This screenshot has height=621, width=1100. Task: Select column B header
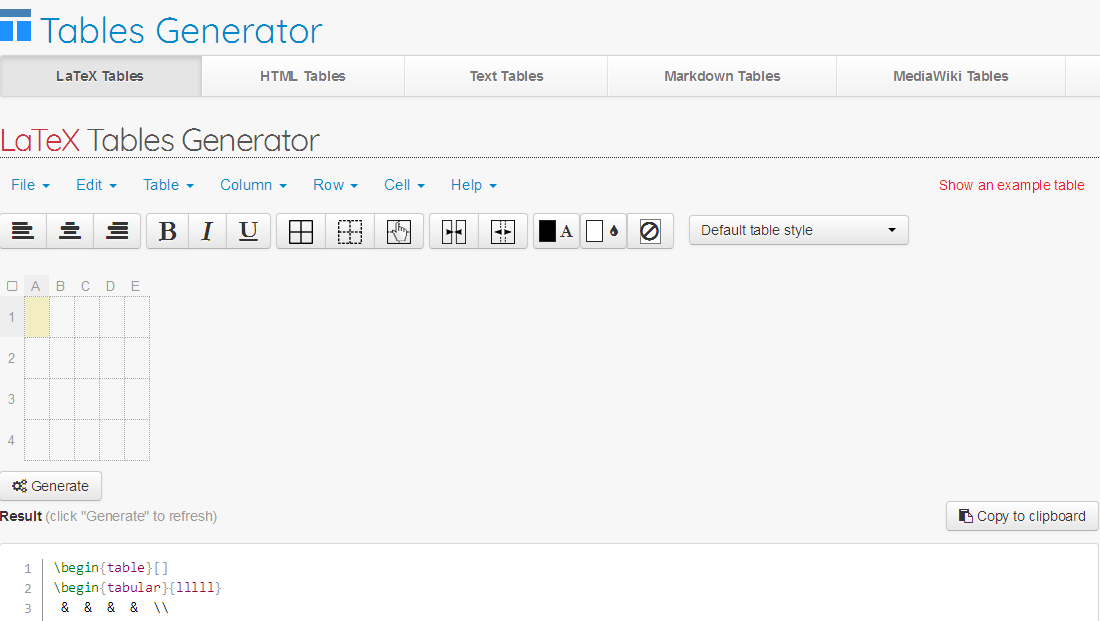coord(60,286)
